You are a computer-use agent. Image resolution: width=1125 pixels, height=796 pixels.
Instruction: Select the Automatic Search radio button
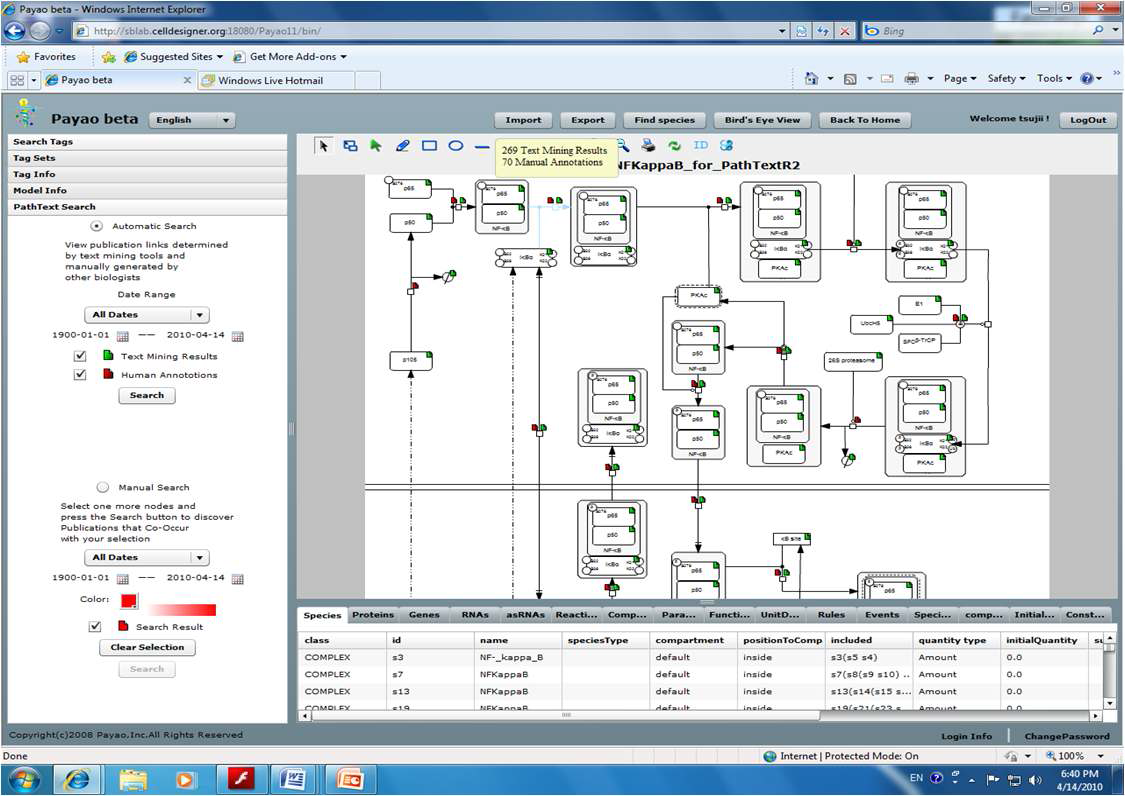click(96, 226)
